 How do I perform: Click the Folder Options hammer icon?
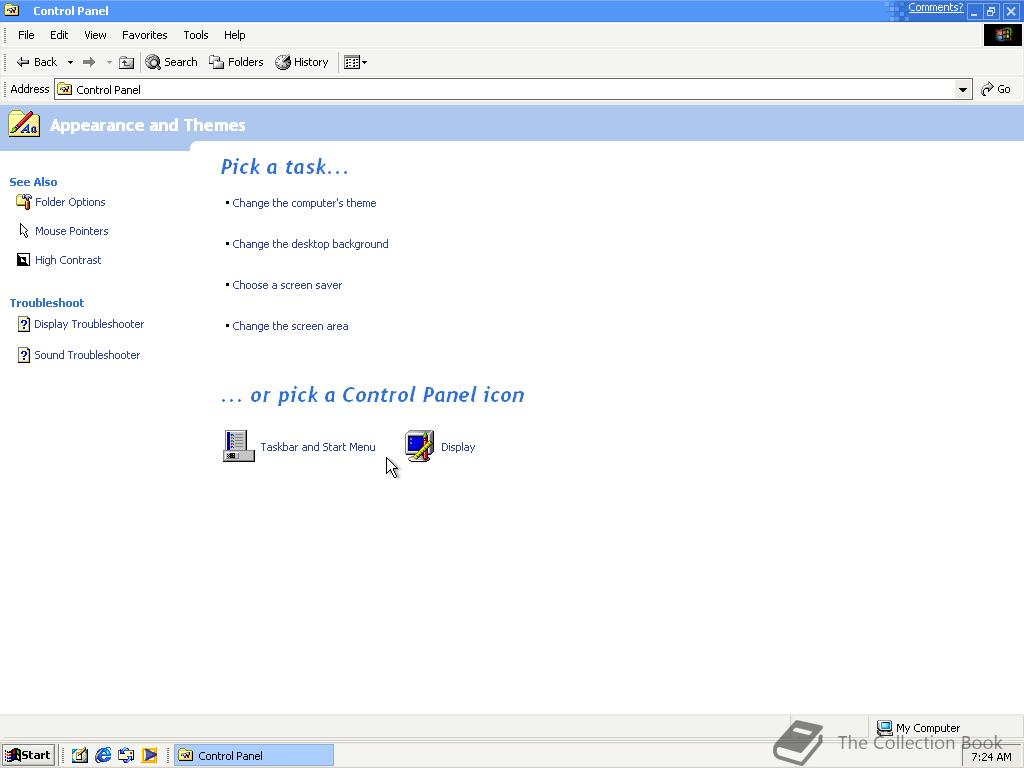click(x=24, y=202)
